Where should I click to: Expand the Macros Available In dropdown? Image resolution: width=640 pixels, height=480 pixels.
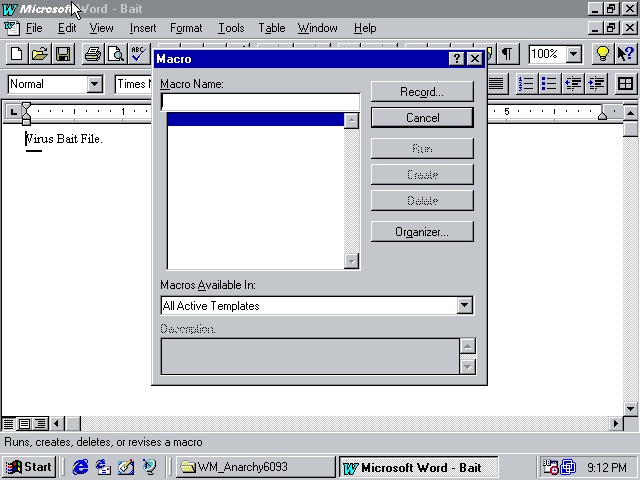pyautogui.click(x=464, y=306)
